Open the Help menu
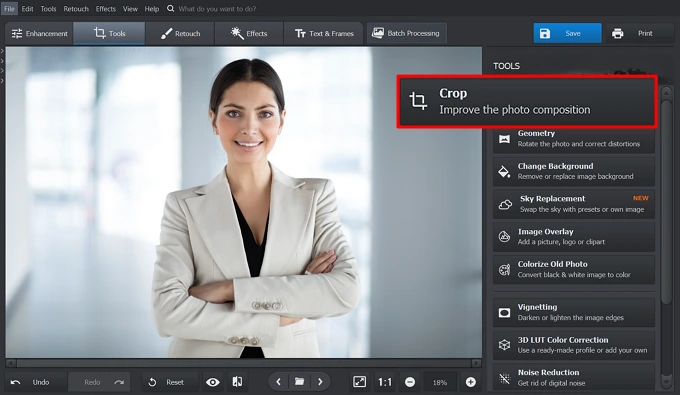Screen dimensions: 680x395 pyautogui.click(x=151, y=9)
